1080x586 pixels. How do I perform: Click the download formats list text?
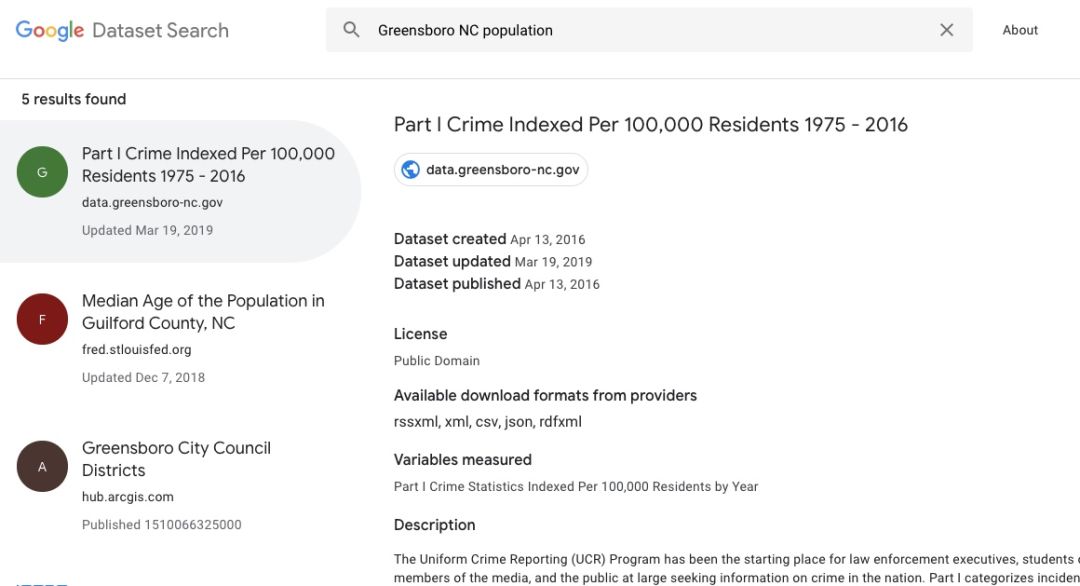487,422
